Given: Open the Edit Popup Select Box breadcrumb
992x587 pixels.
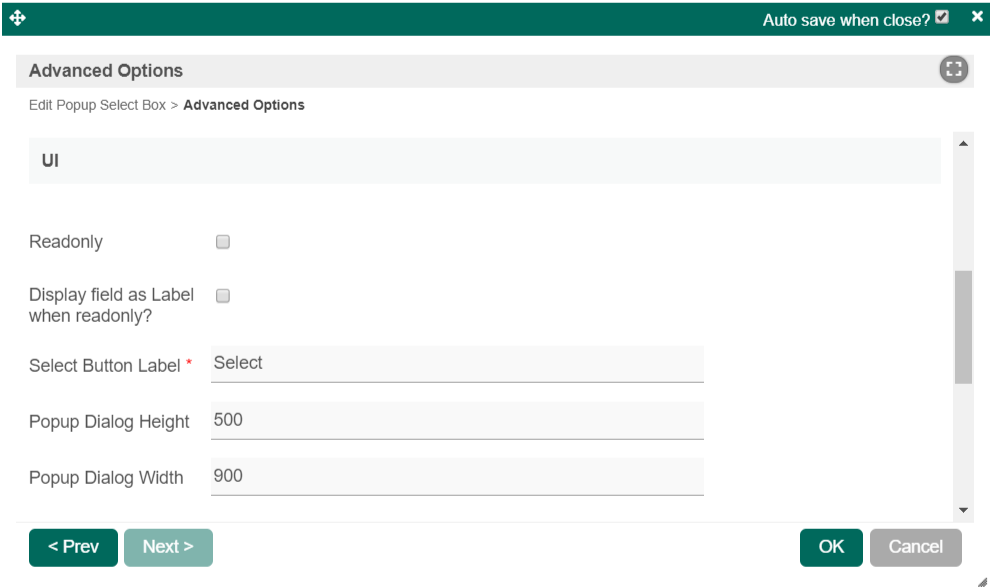Looking at the screenshot, I should click(97, 105).
